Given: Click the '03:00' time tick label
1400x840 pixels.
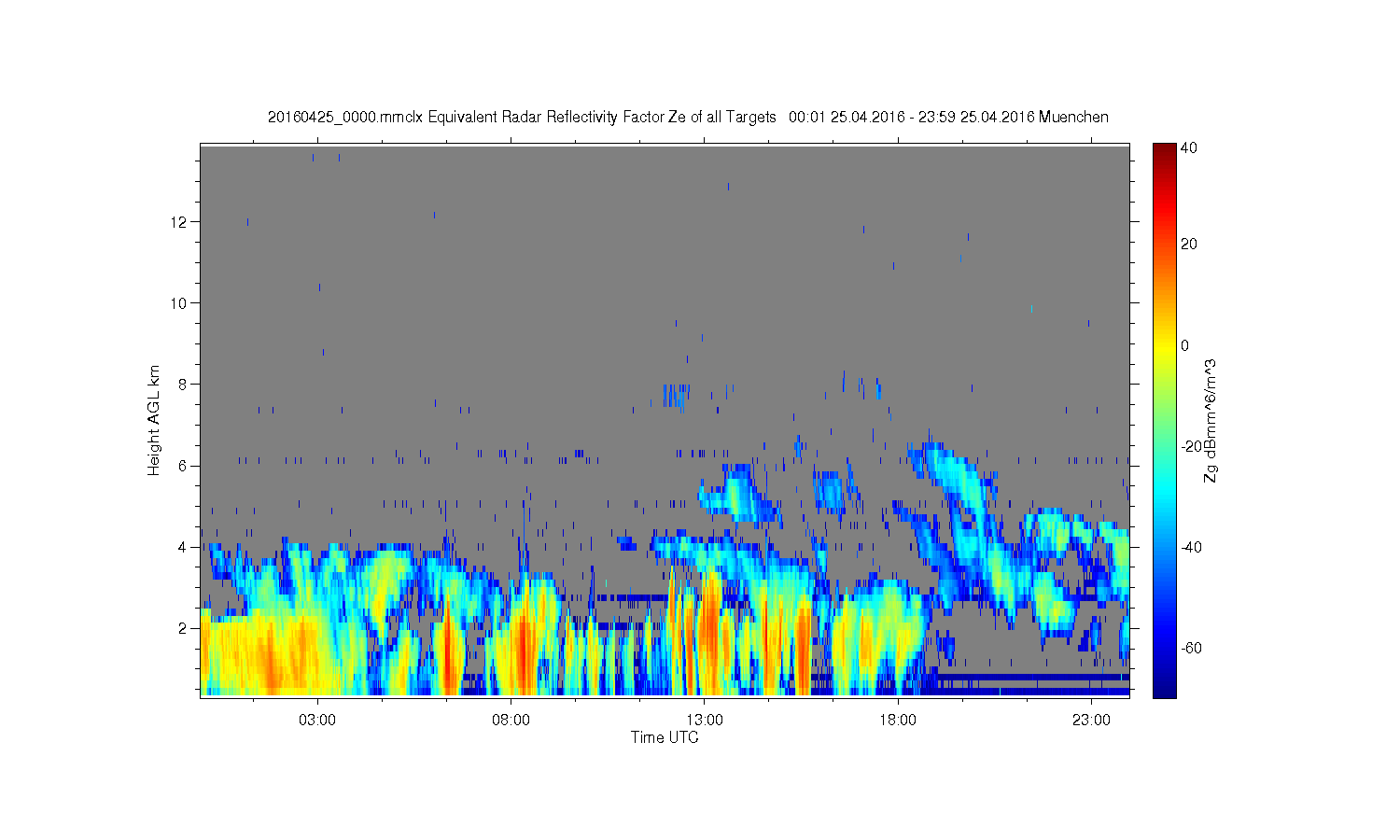Looking at the screenshot, I should point(317,721).
